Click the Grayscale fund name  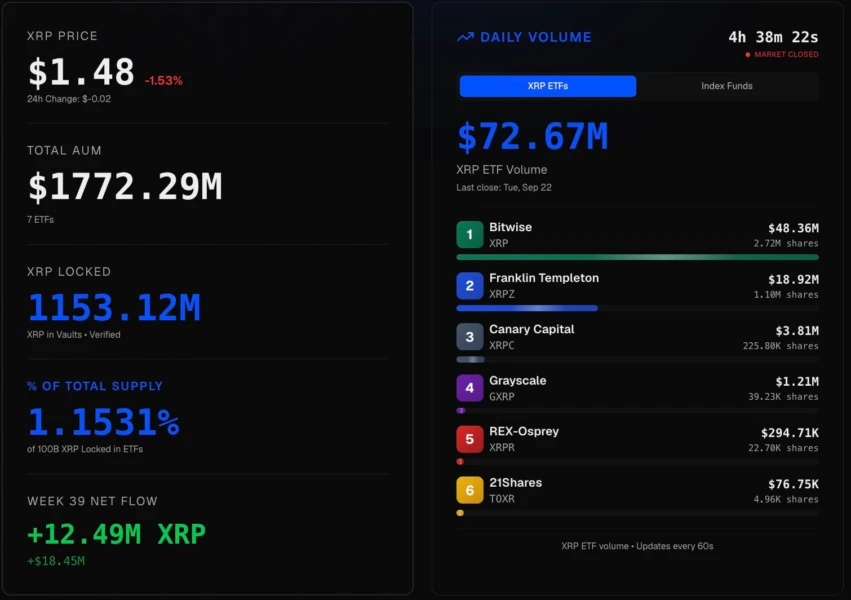[517, 381]
